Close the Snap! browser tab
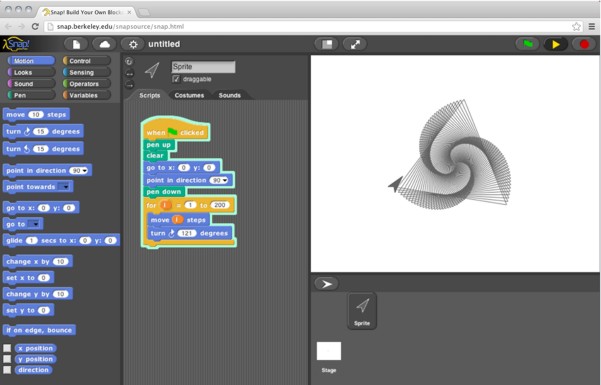Image resolution: width=601 pixels, height=385 pixels. (x=130, y=12)
